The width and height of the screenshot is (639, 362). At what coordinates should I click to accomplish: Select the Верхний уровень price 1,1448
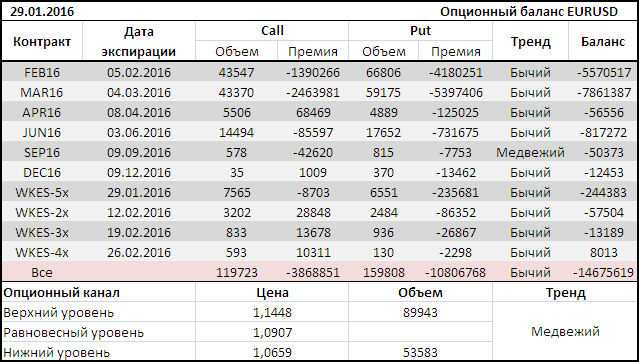pos(272,313)
